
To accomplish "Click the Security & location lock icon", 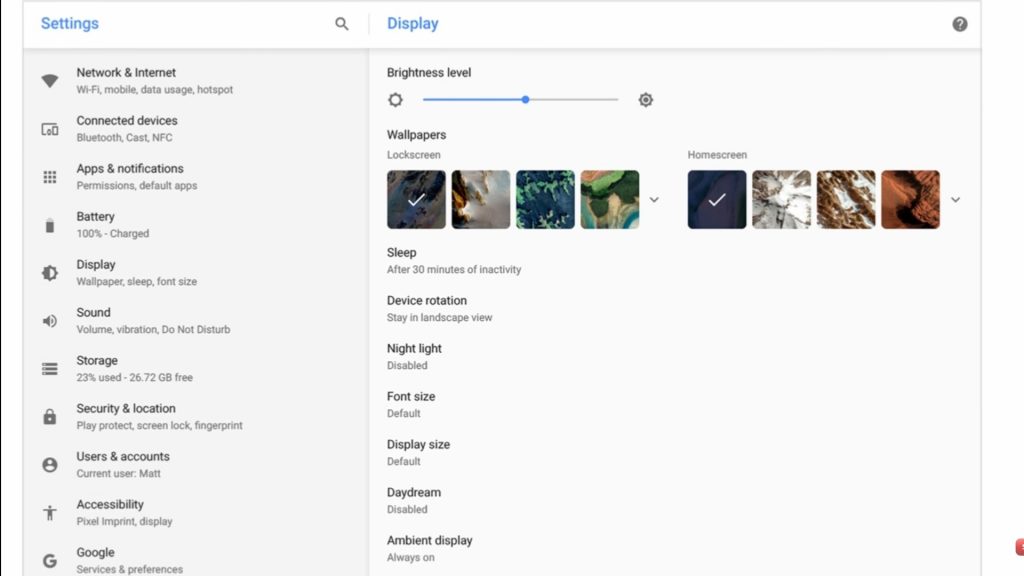I will [50, 417].
